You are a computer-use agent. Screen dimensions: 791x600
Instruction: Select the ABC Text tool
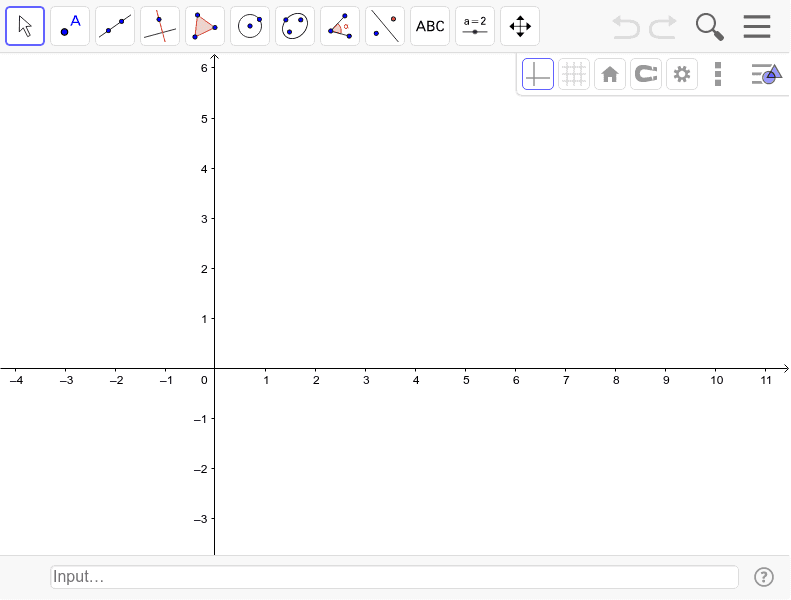tap(430, 26)
